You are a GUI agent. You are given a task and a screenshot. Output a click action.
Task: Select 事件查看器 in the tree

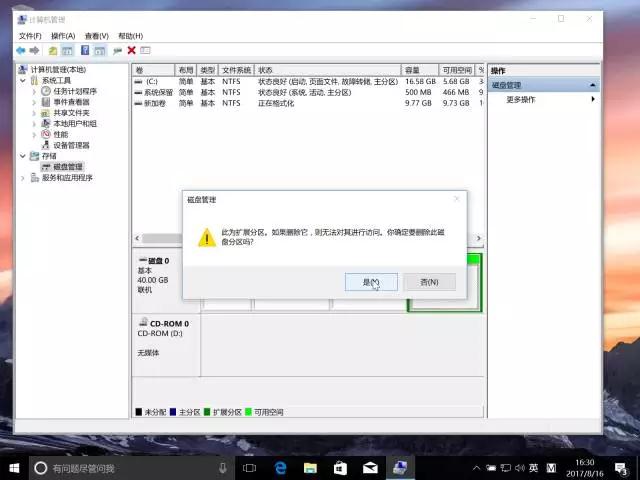click(71, 102)
